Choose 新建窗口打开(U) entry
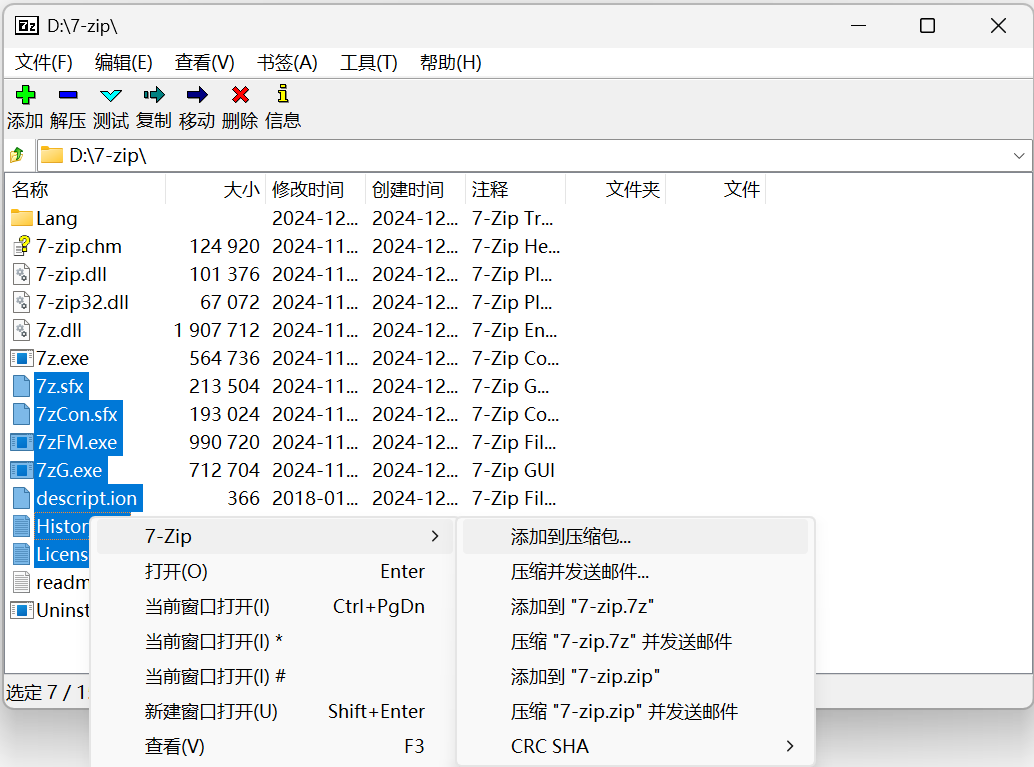This screenshot has width=1034, height=767. [x=274, y=711]
